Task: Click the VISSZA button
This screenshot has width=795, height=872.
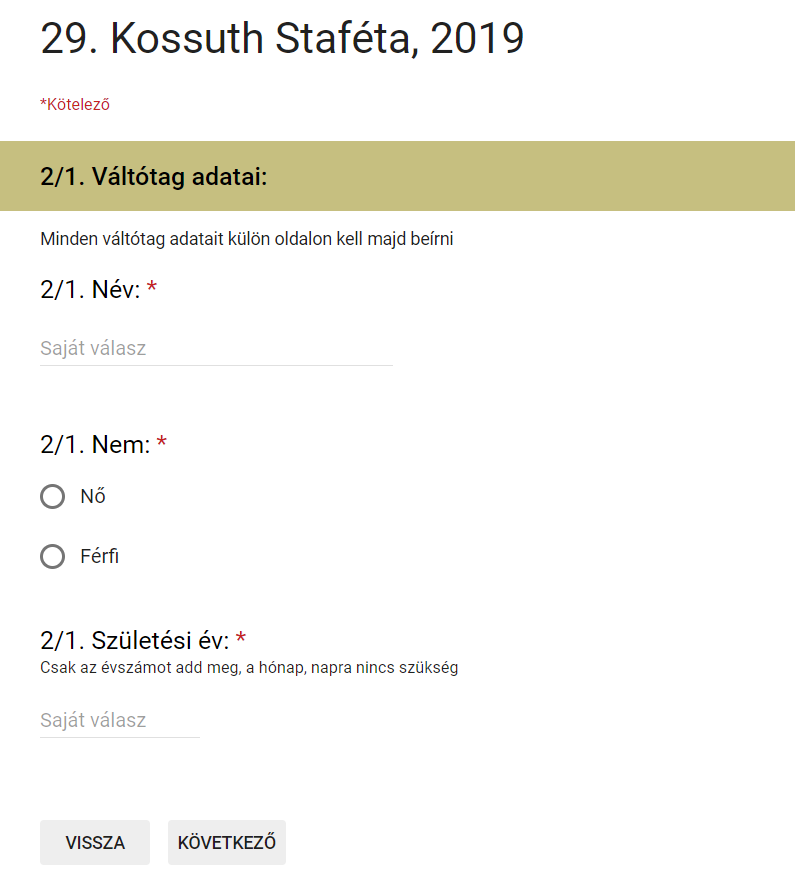Action: pos(95,842)
